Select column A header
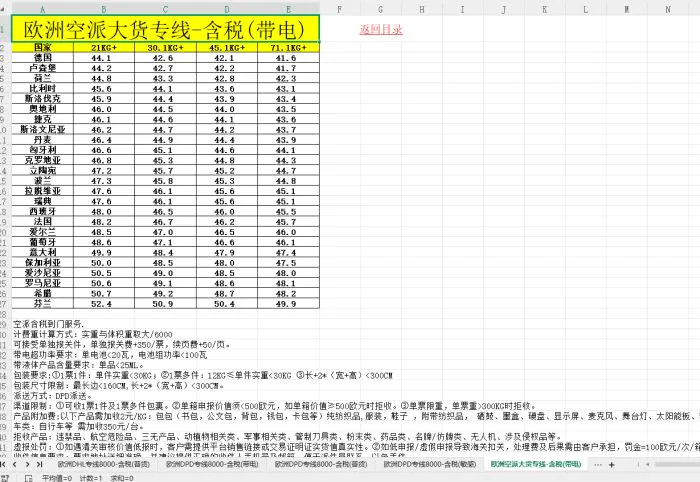The height and width of the screenshot is (482, 700). (42, 9)
